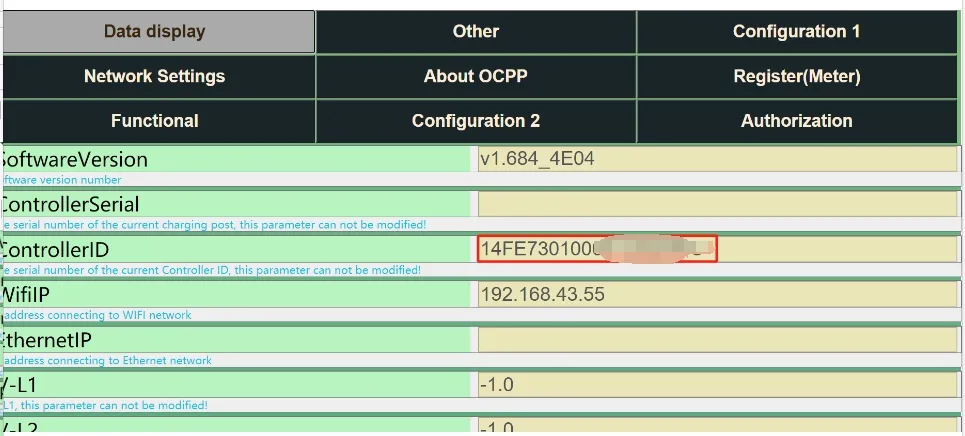Click the empty EthernetIP field
The width and height of the screenshot is (965, 436).
click(x=716, y=340)
